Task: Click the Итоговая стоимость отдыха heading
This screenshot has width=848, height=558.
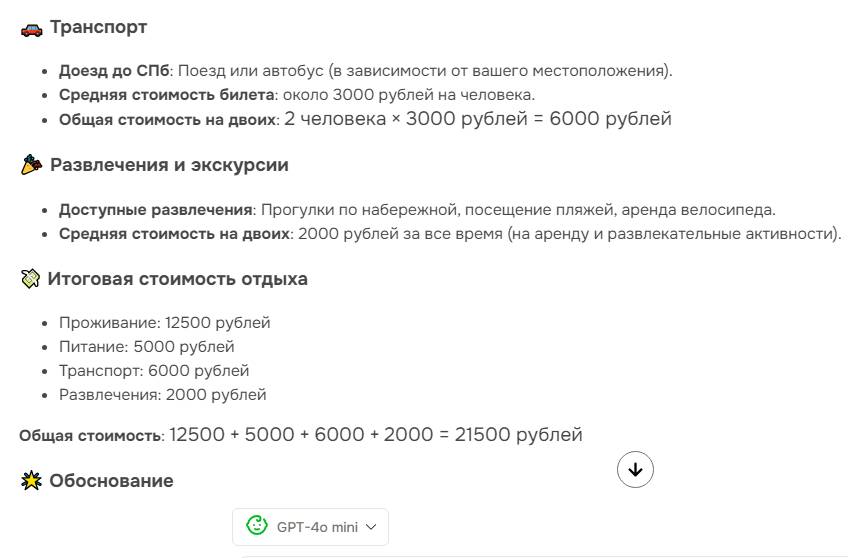Action: click(x=177, y=279)
